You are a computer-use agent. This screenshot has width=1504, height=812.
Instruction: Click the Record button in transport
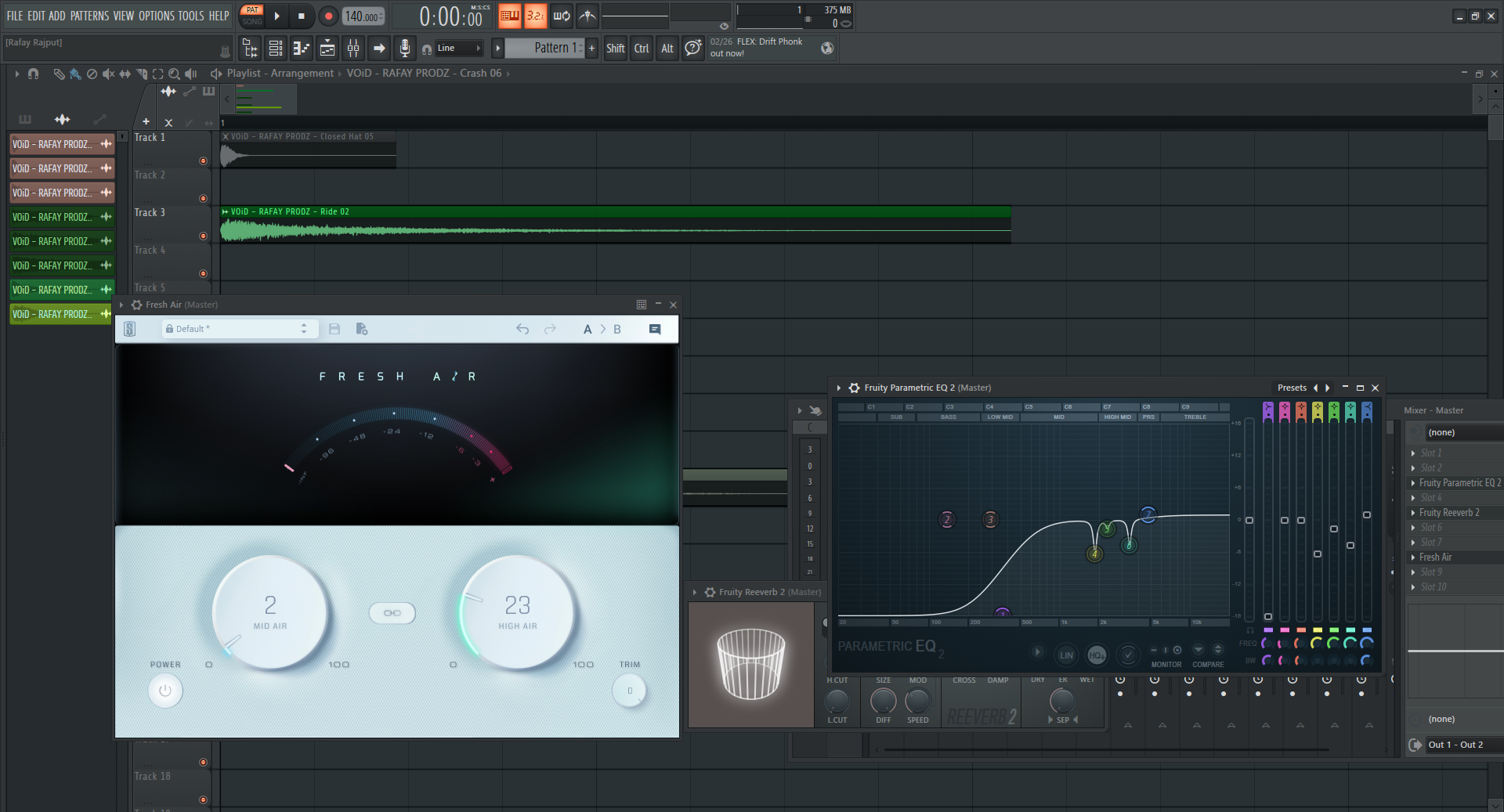[328, 16]
